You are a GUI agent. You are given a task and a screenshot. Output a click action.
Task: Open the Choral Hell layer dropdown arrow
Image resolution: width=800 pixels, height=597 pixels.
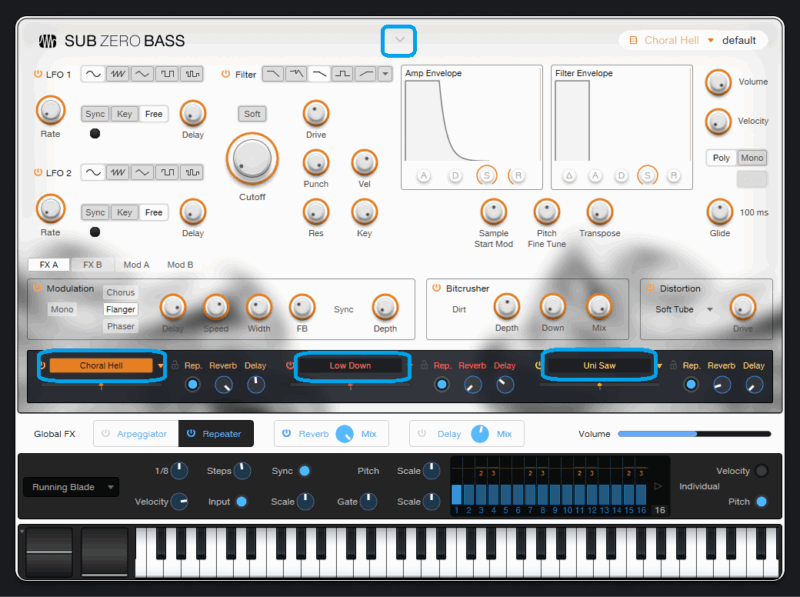161,366
